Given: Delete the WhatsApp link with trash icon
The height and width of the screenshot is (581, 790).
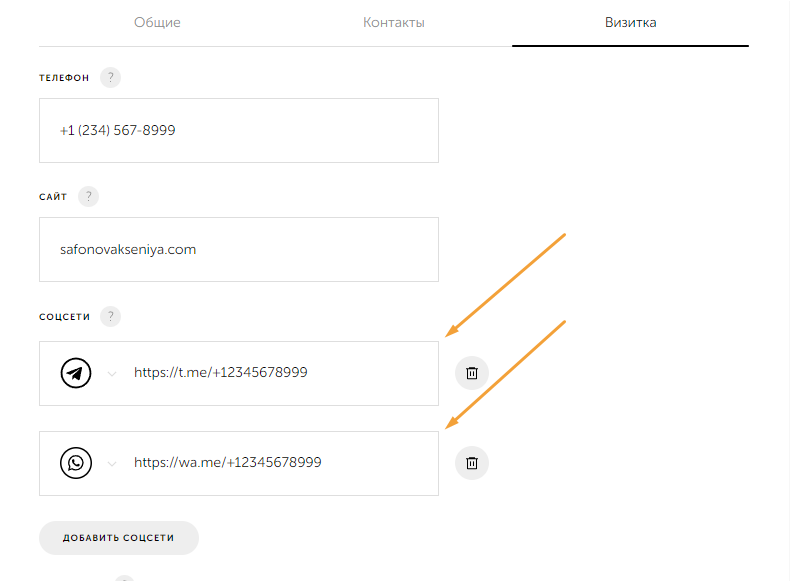Looking at the screenshot, I should [472, 463].
